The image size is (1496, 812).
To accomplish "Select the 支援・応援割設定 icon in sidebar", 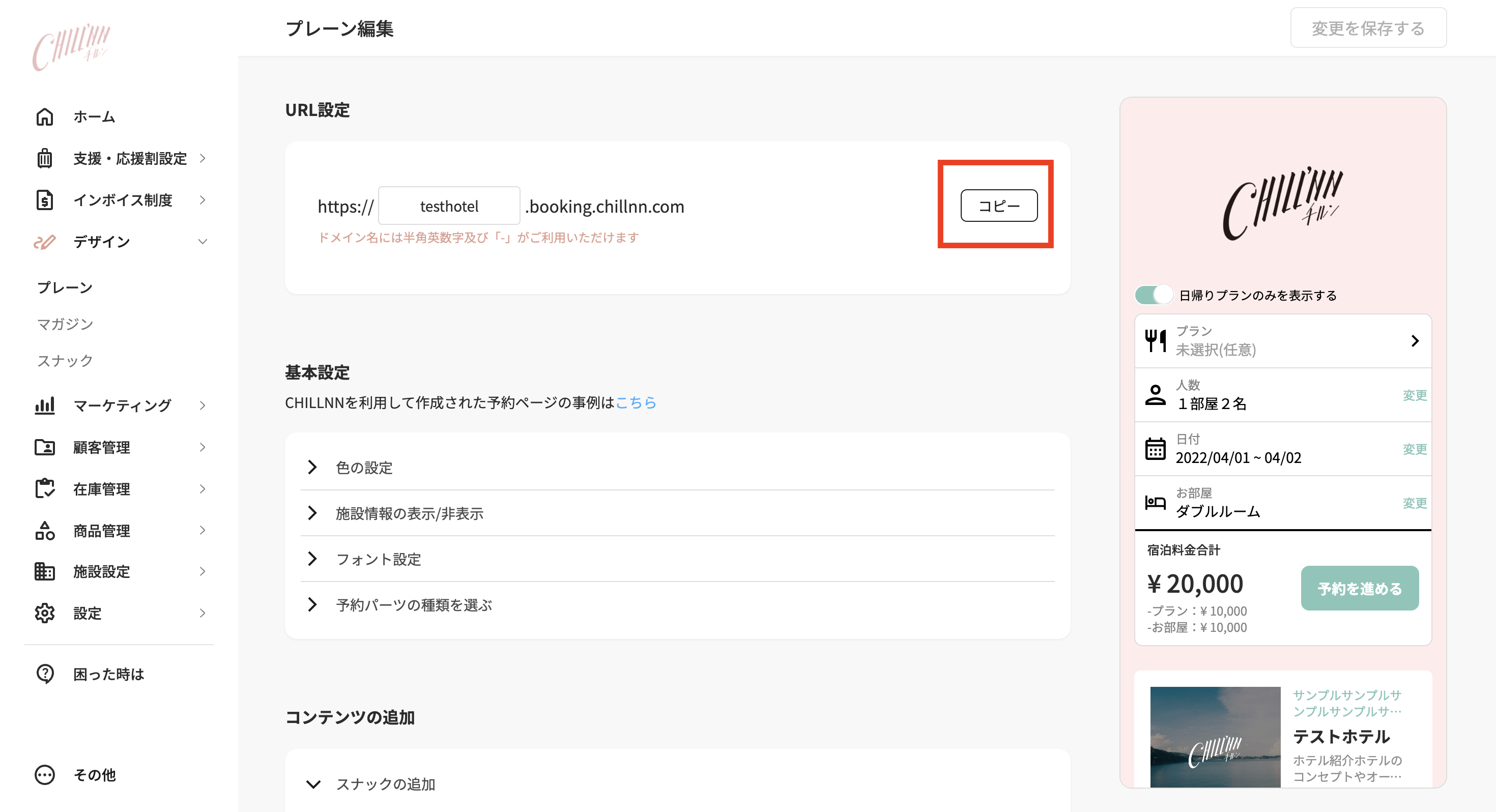I will pyautogui.click(x=45, y=158).
